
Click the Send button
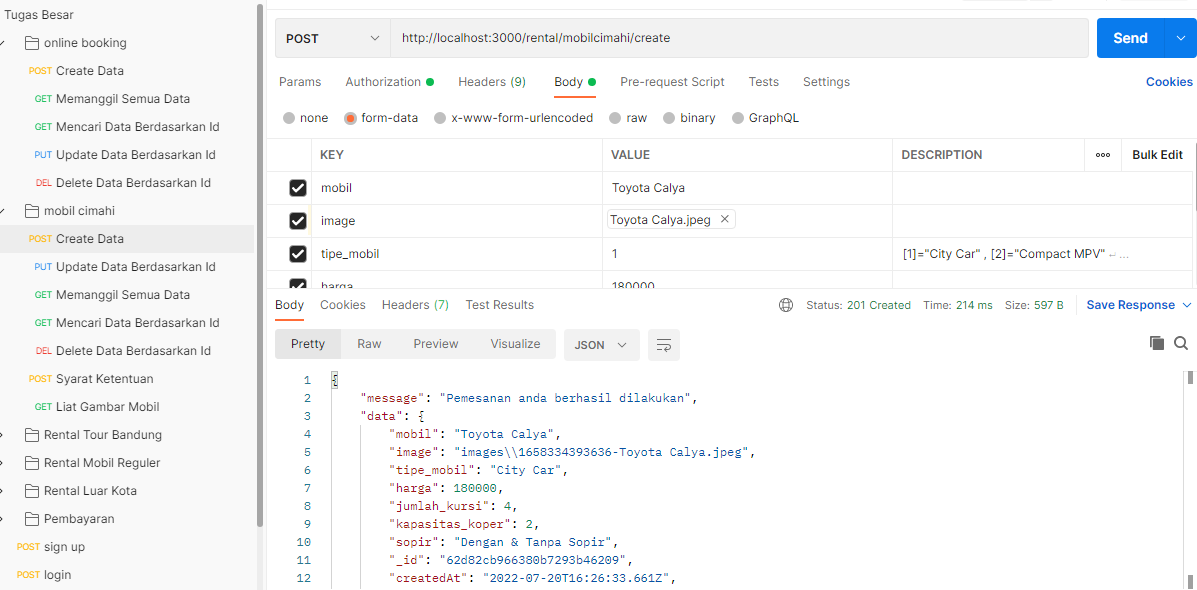1130,38
